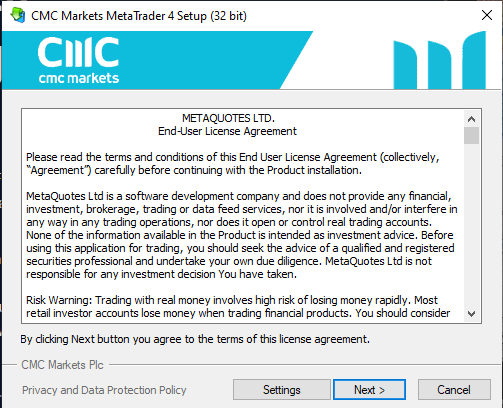Click the empty scrollbar track below the thumb
Viewport: 503px width, 408px height.
471,225
